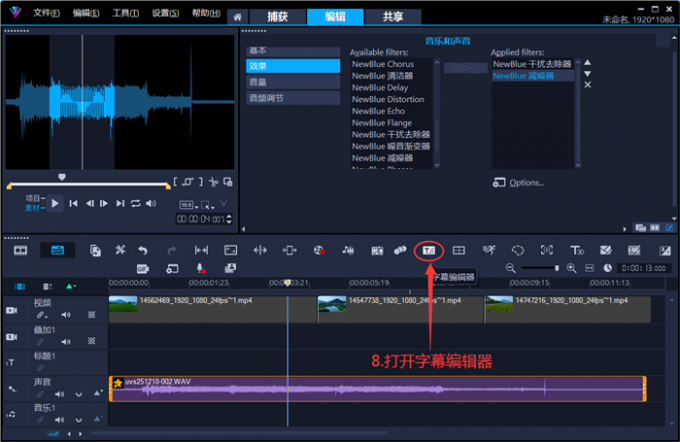Image resolution: width=680 pixels, height=442 pixels.
Task: Open the 文件(F) menu
Action: pyautogui.click(x=45, y=15)
